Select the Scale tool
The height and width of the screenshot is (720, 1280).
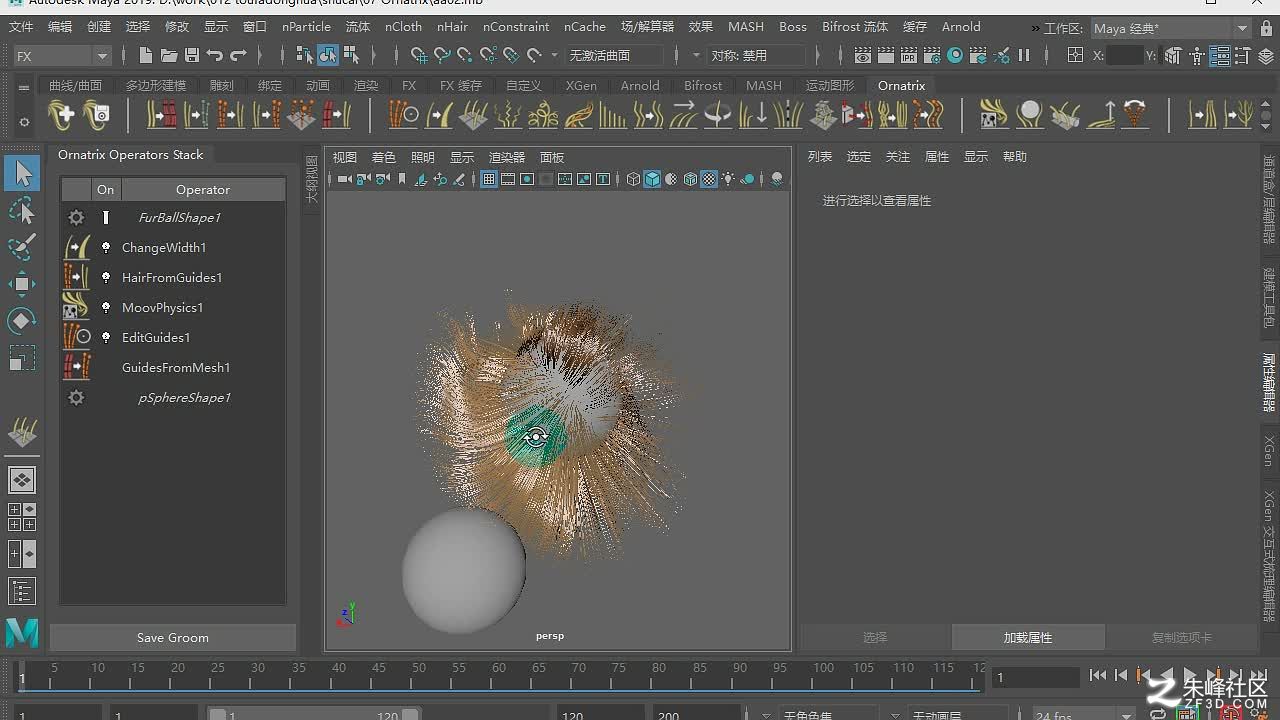(x=22, y=358)
